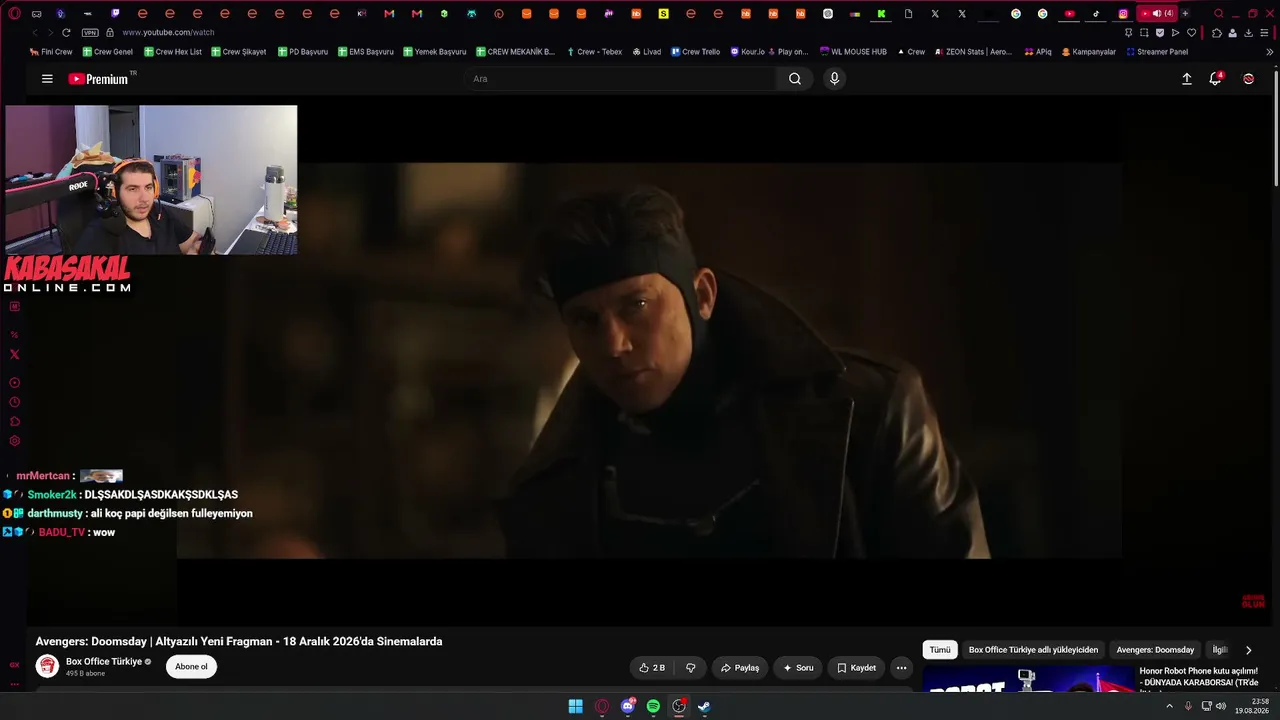1280x720 pixels.
Task: Like the Avengers: Doomsday trailer video
Action: pos(651,667)
